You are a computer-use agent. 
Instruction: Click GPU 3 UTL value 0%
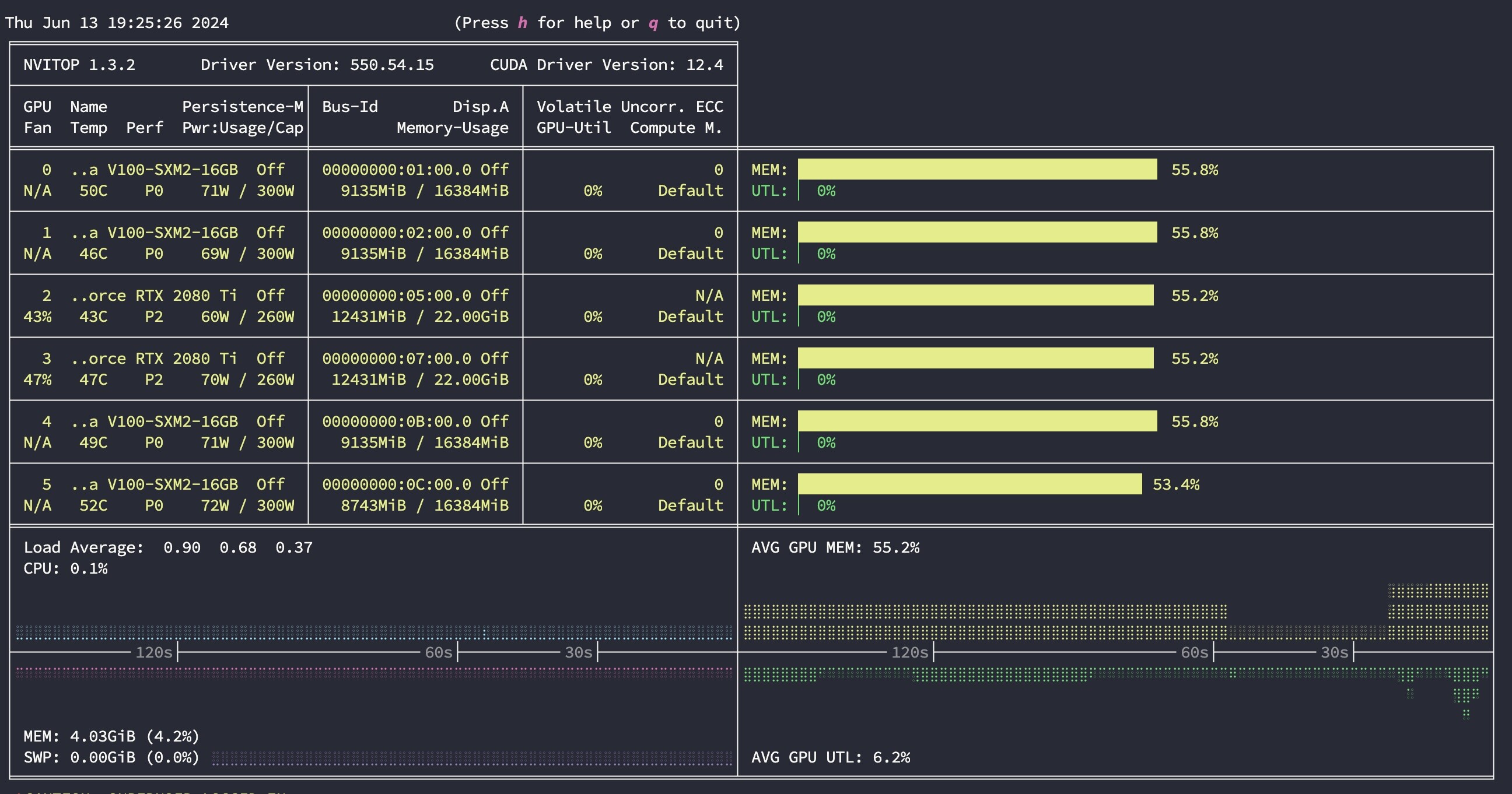tap(826, 380)
